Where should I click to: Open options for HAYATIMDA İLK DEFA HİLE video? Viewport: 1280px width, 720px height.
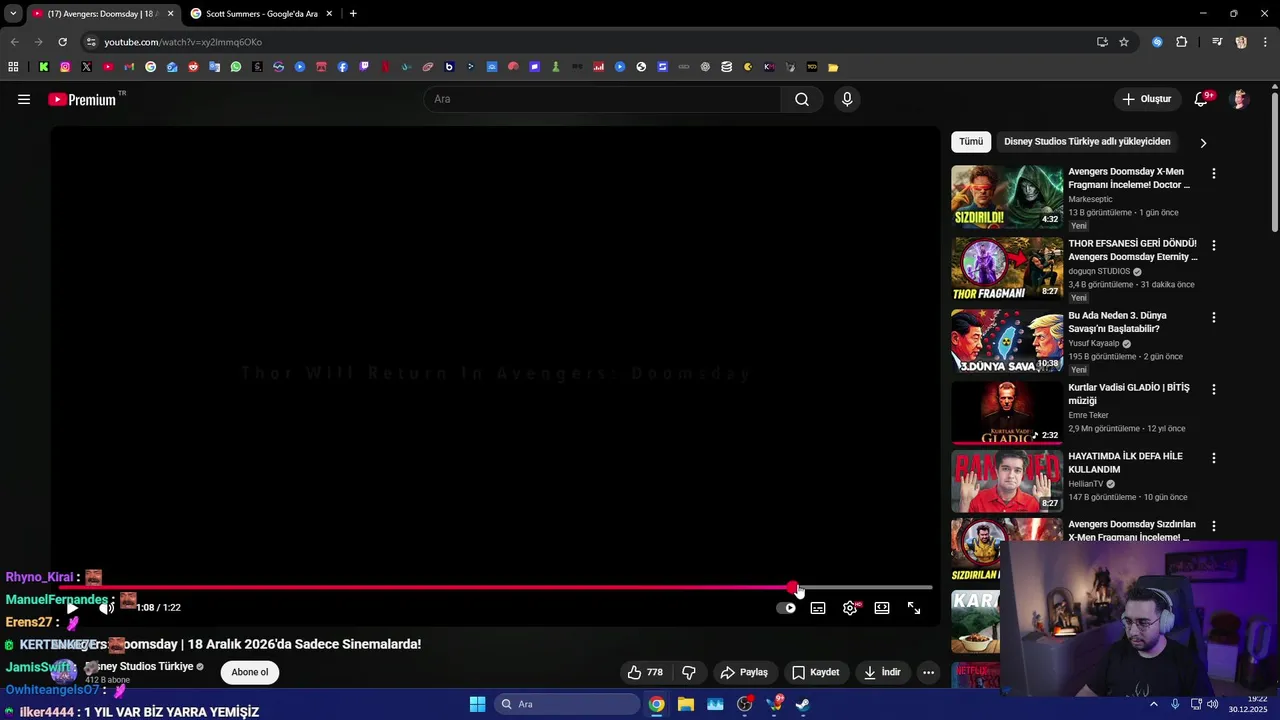pos(1214,458)
